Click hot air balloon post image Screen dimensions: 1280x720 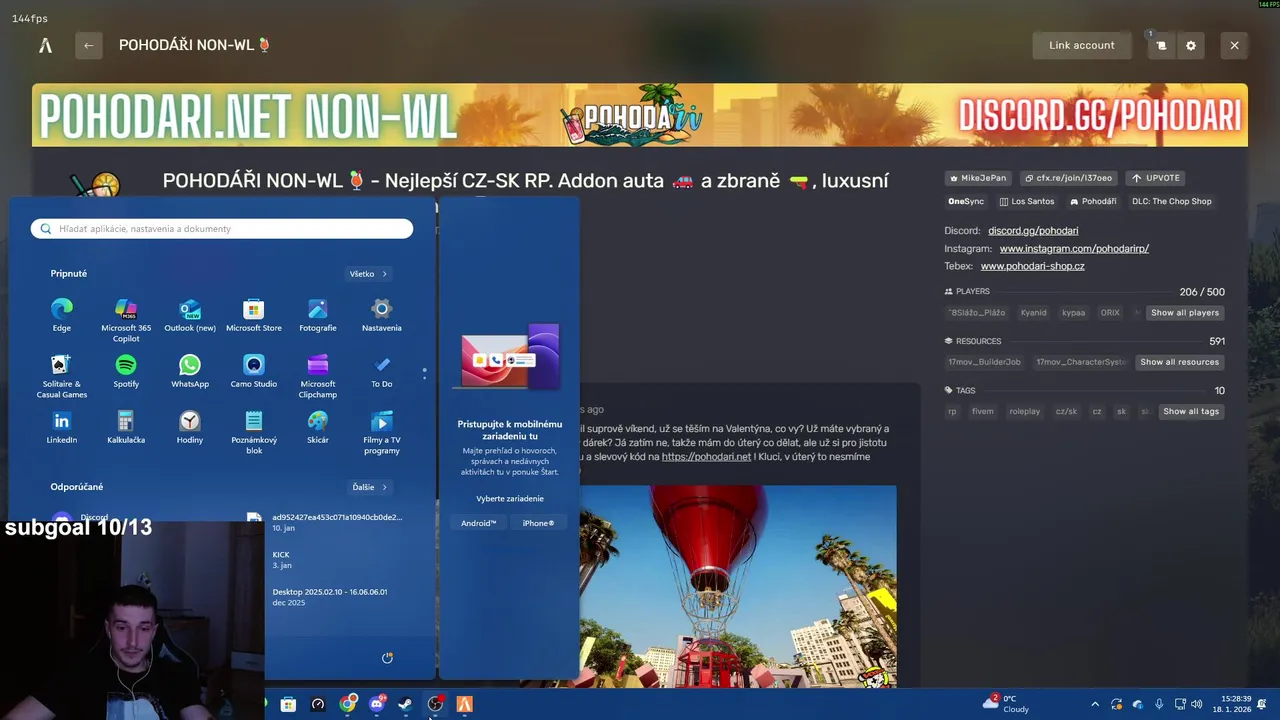coord(737,586)
